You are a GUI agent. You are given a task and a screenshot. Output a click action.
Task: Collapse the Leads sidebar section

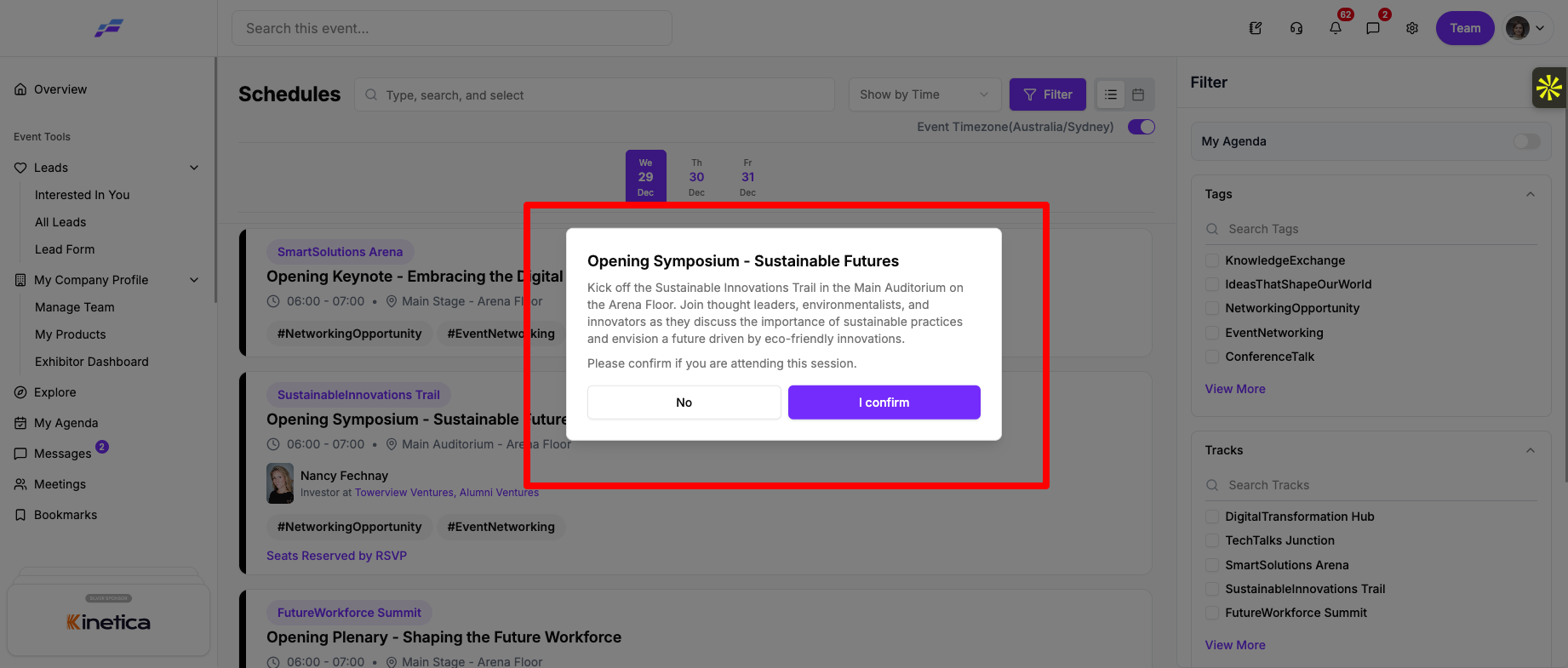194,168
